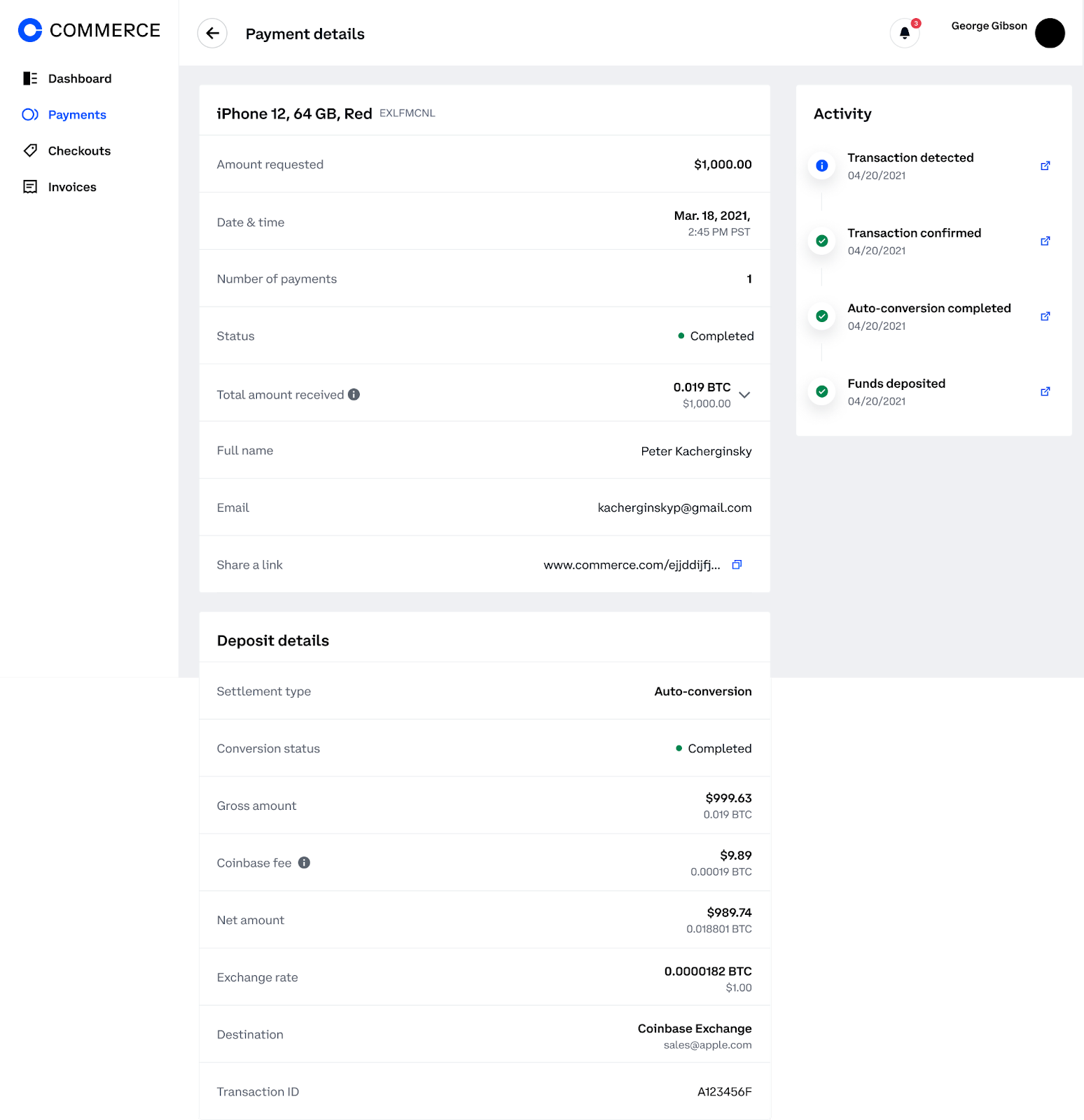Click the Coinbase Exchange destination value
Viewport: 1084px width, 1120px height.
click(695, 1028)
